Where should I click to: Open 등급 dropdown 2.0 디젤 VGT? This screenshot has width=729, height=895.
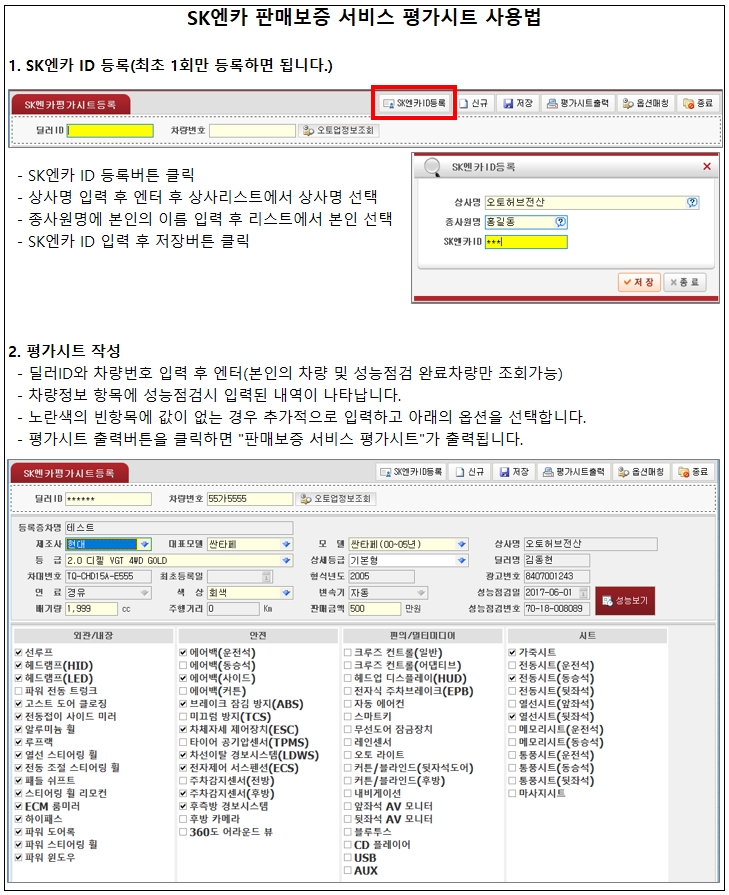click(287, 561)
